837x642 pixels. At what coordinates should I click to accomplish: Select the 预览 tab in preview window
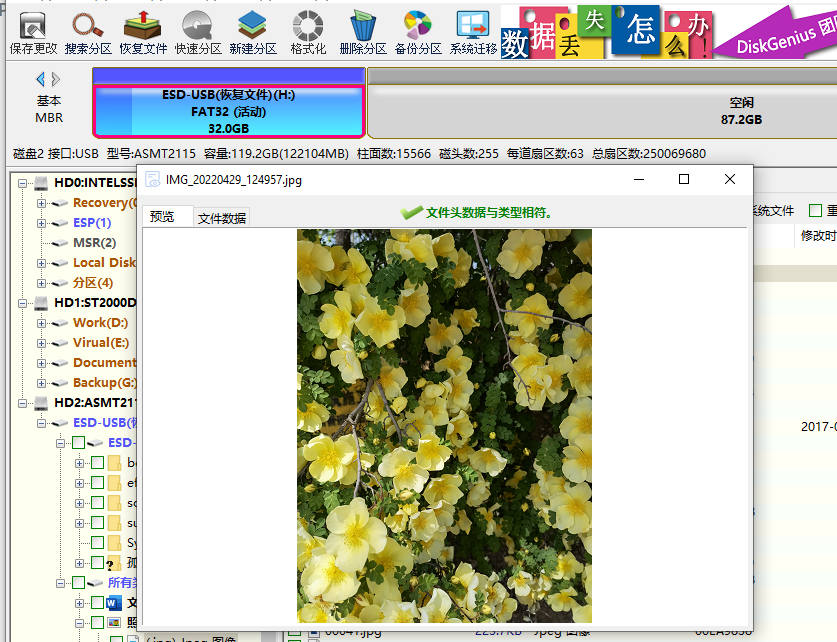click(x=162, y=217)
